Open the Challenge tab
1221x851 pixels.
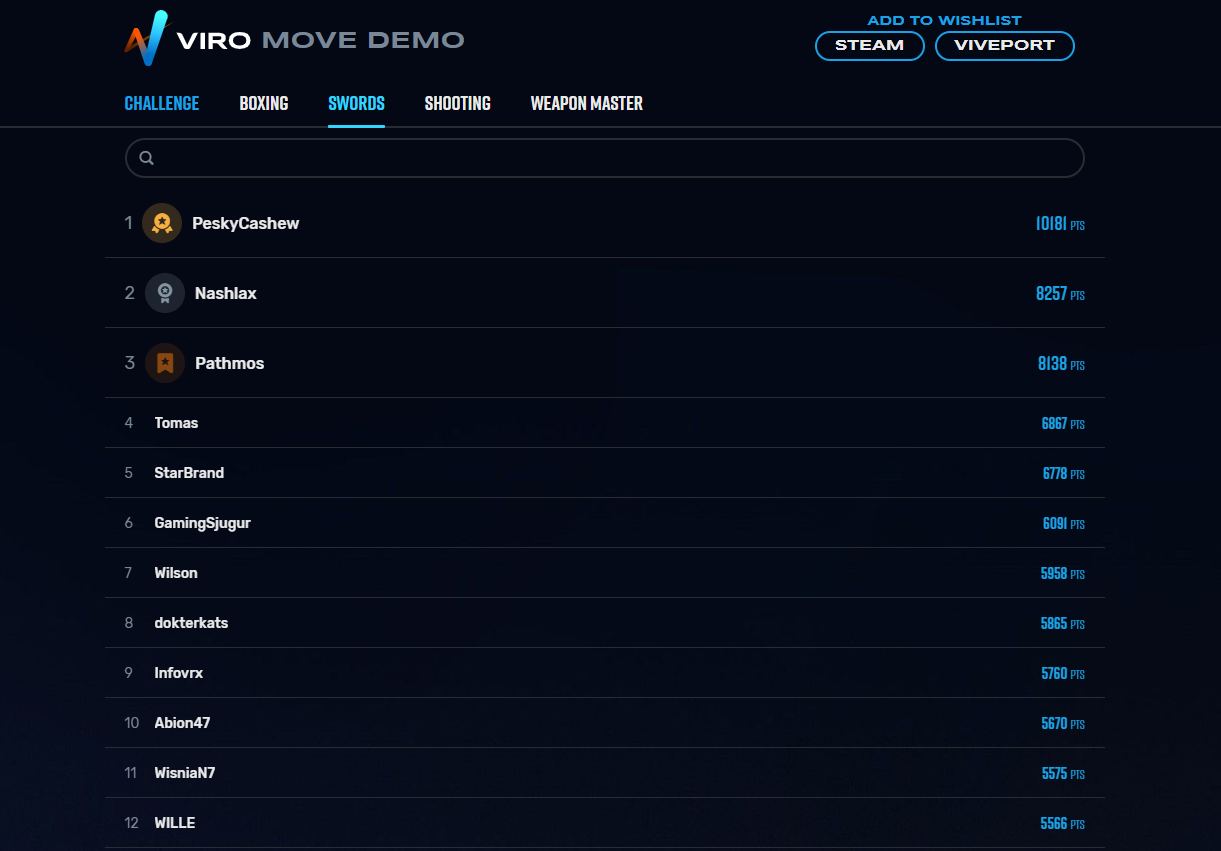coord(162,103)
